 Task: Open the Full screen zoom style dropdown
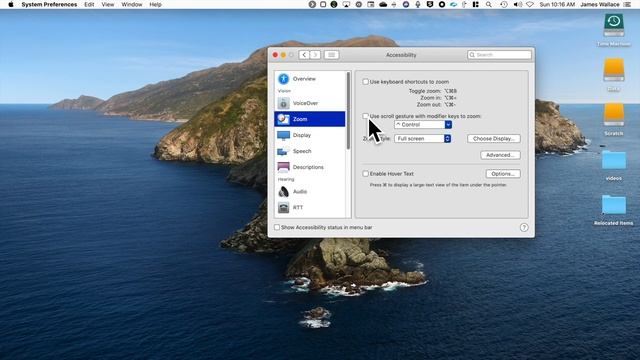[422, 138]
